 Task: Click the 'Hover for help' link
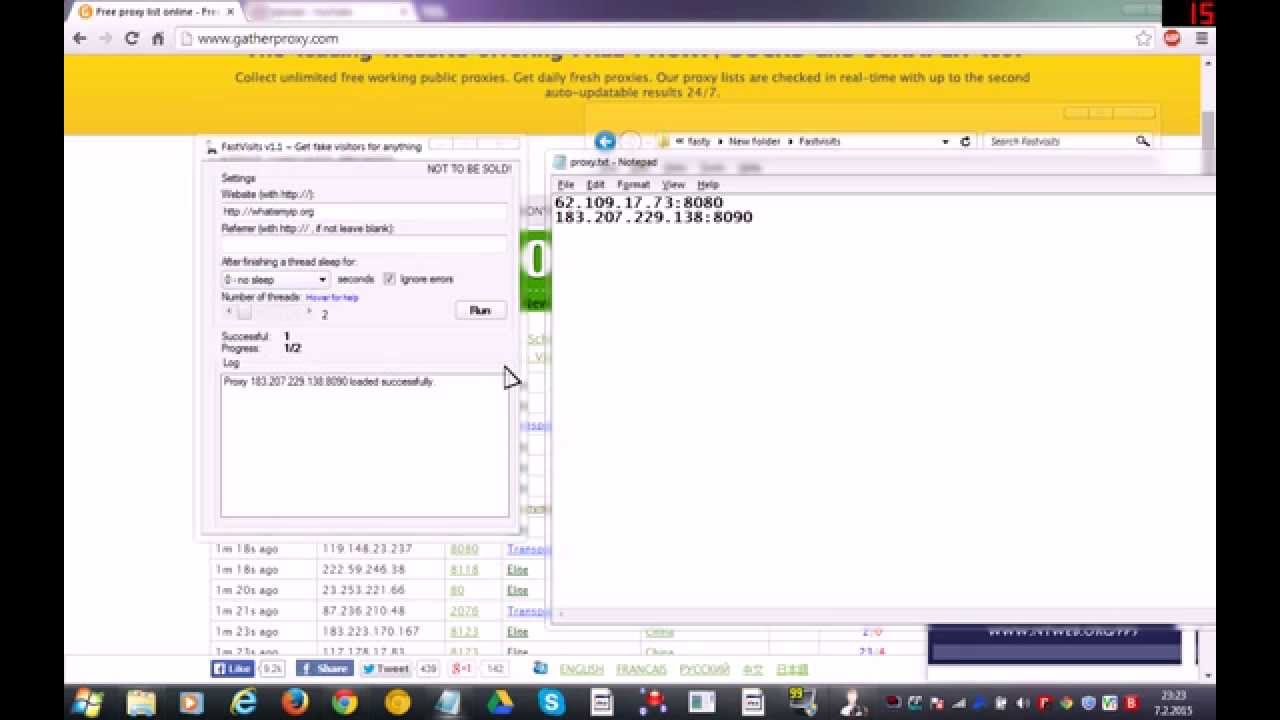pyautogui.click(x=332, y=297)
